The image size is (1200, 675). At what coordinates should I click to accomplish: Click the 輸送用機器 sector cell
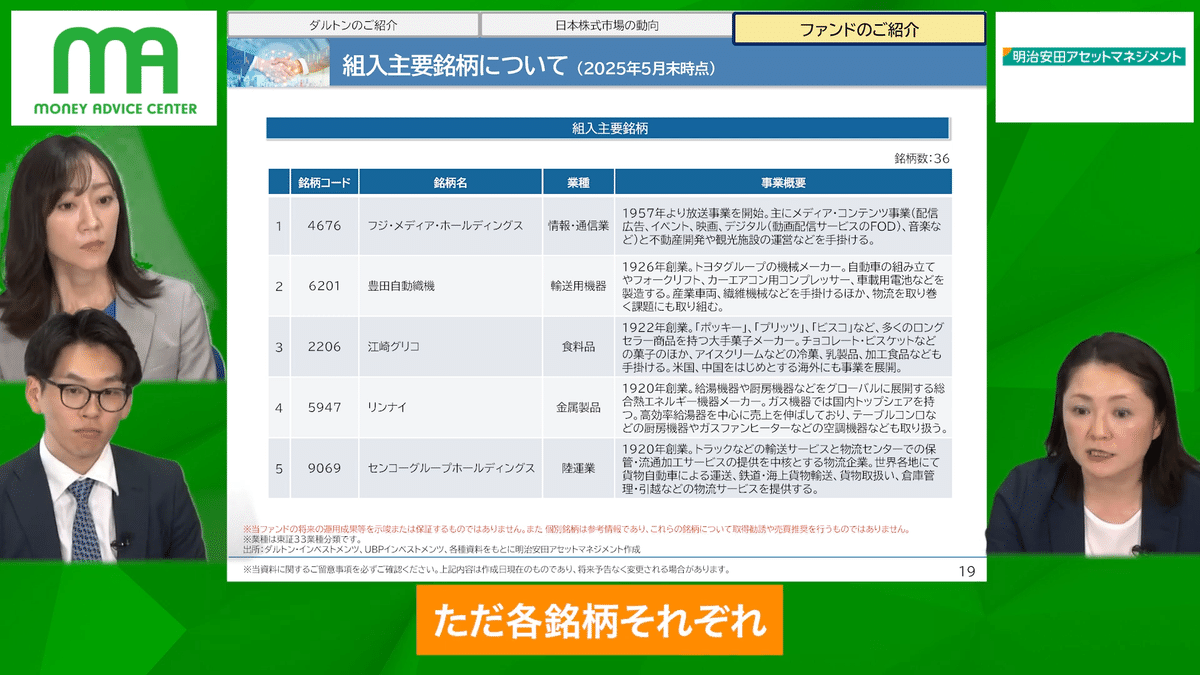tap(578, 286)
